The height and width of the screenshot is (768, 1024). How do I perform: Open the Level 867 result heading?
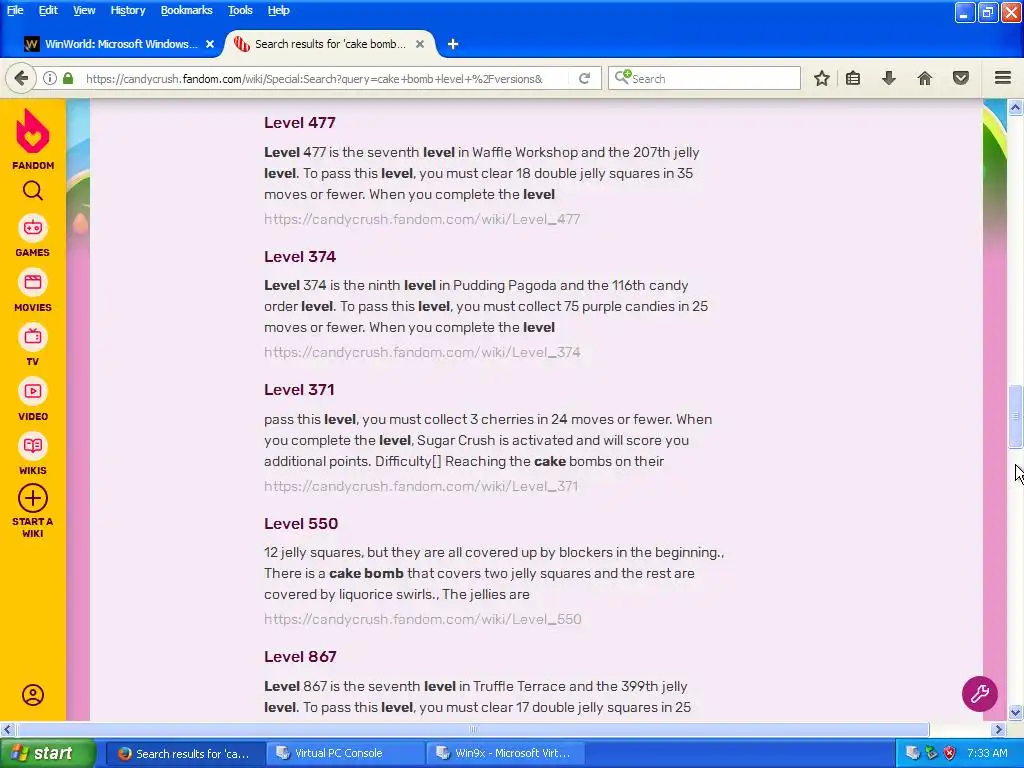pos(300,657)
